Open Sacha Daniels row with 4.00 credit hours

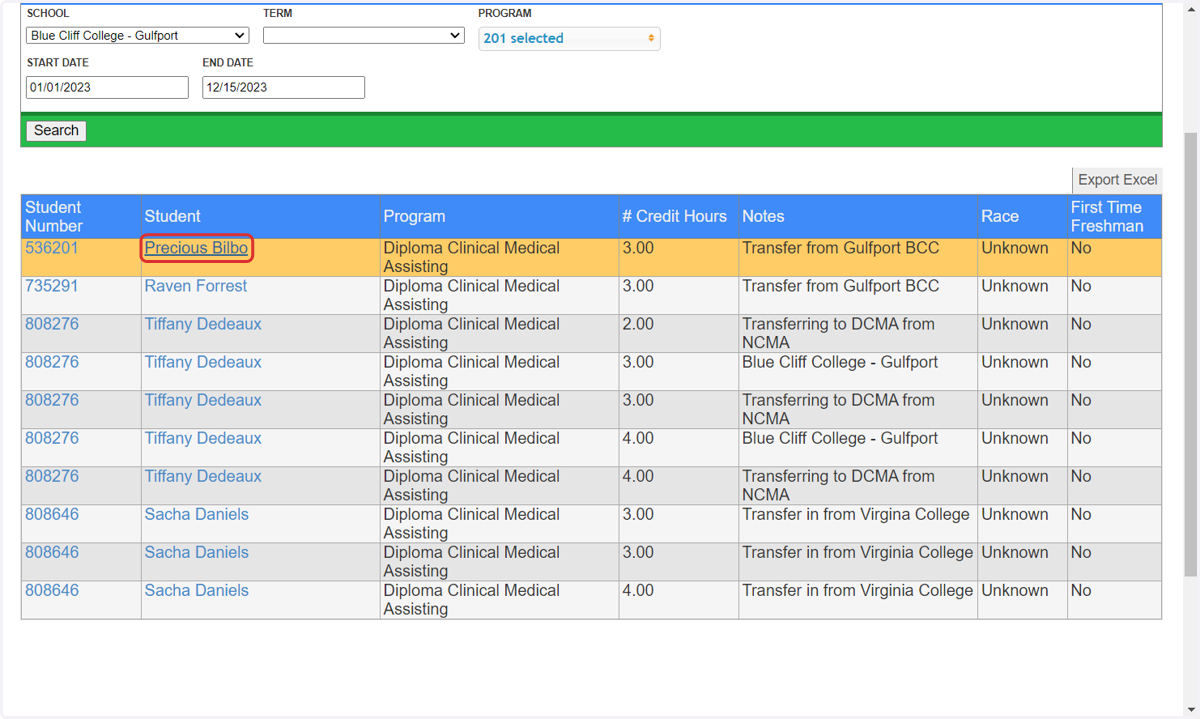[196, 590]
